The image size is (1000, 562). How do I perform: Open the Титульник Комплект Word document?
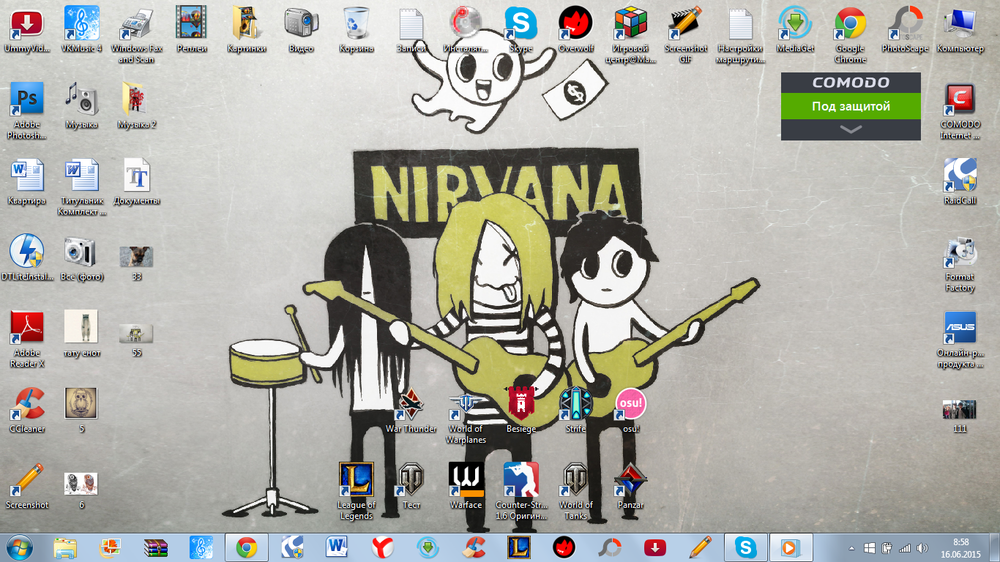point(82,188)
